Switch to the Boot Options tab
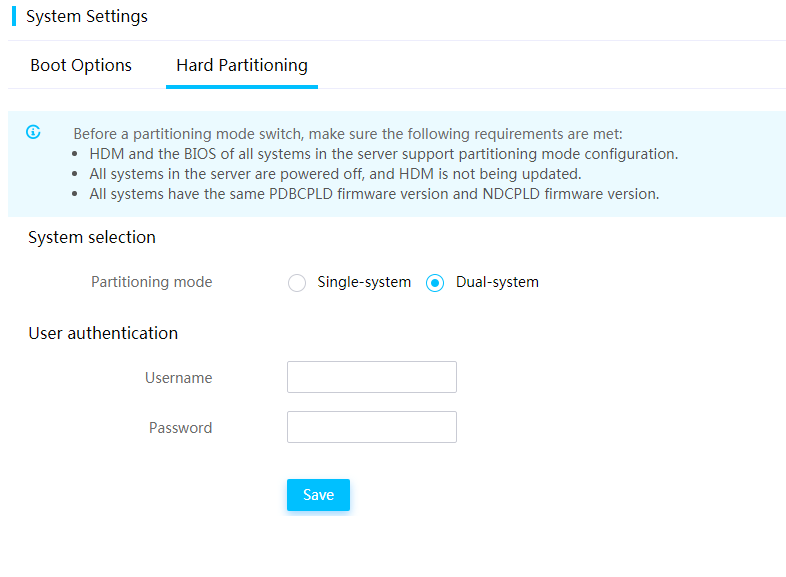Viewport: 786px width, 577px height. click(81, 65)
